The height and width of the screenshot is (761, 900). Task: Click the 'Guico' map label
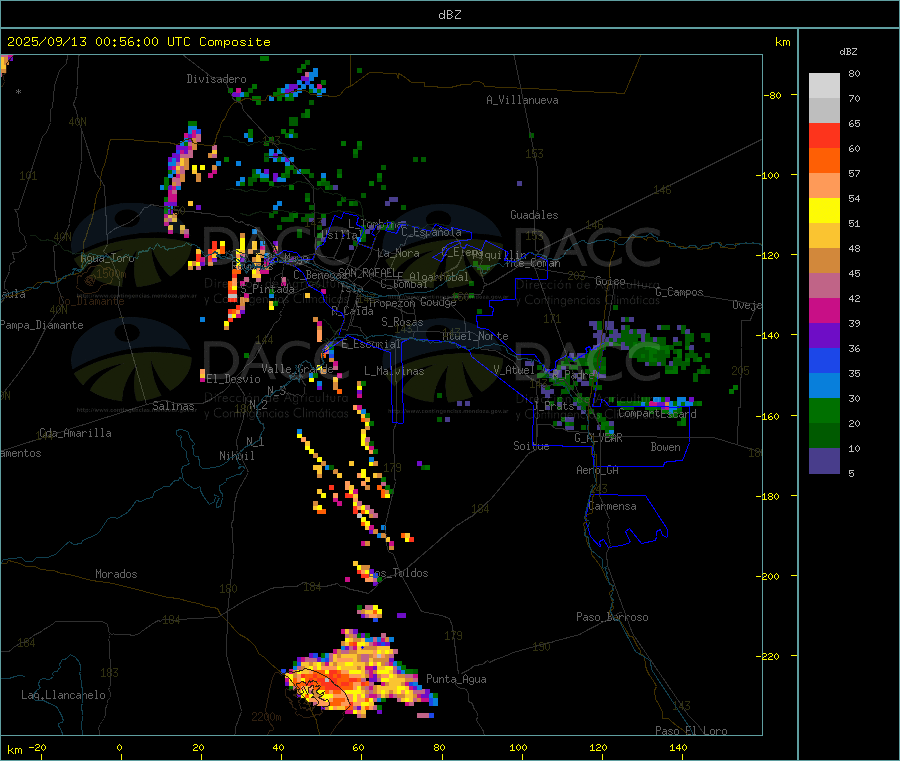click(x=610, y=281)
